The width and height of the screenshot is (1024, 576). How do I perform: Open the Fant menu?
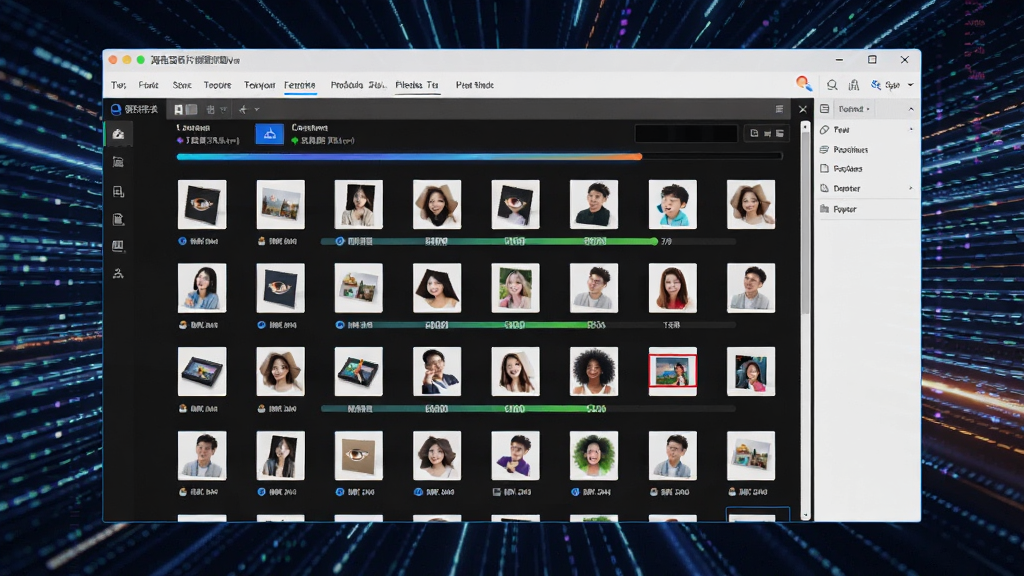coord(148,85)
